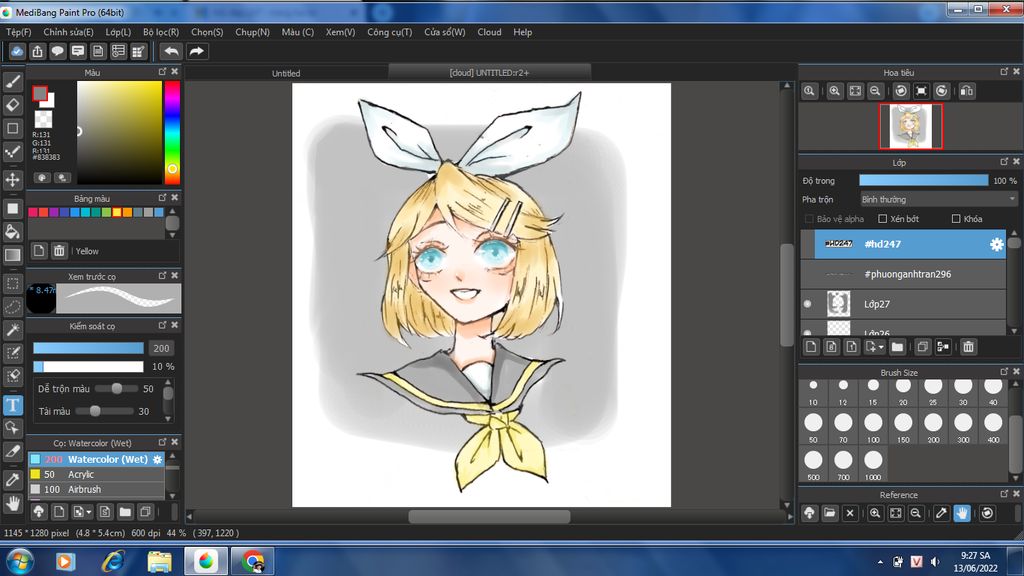Click the share/export icon
The image size is (1024, 576).
tap(37, 51)
